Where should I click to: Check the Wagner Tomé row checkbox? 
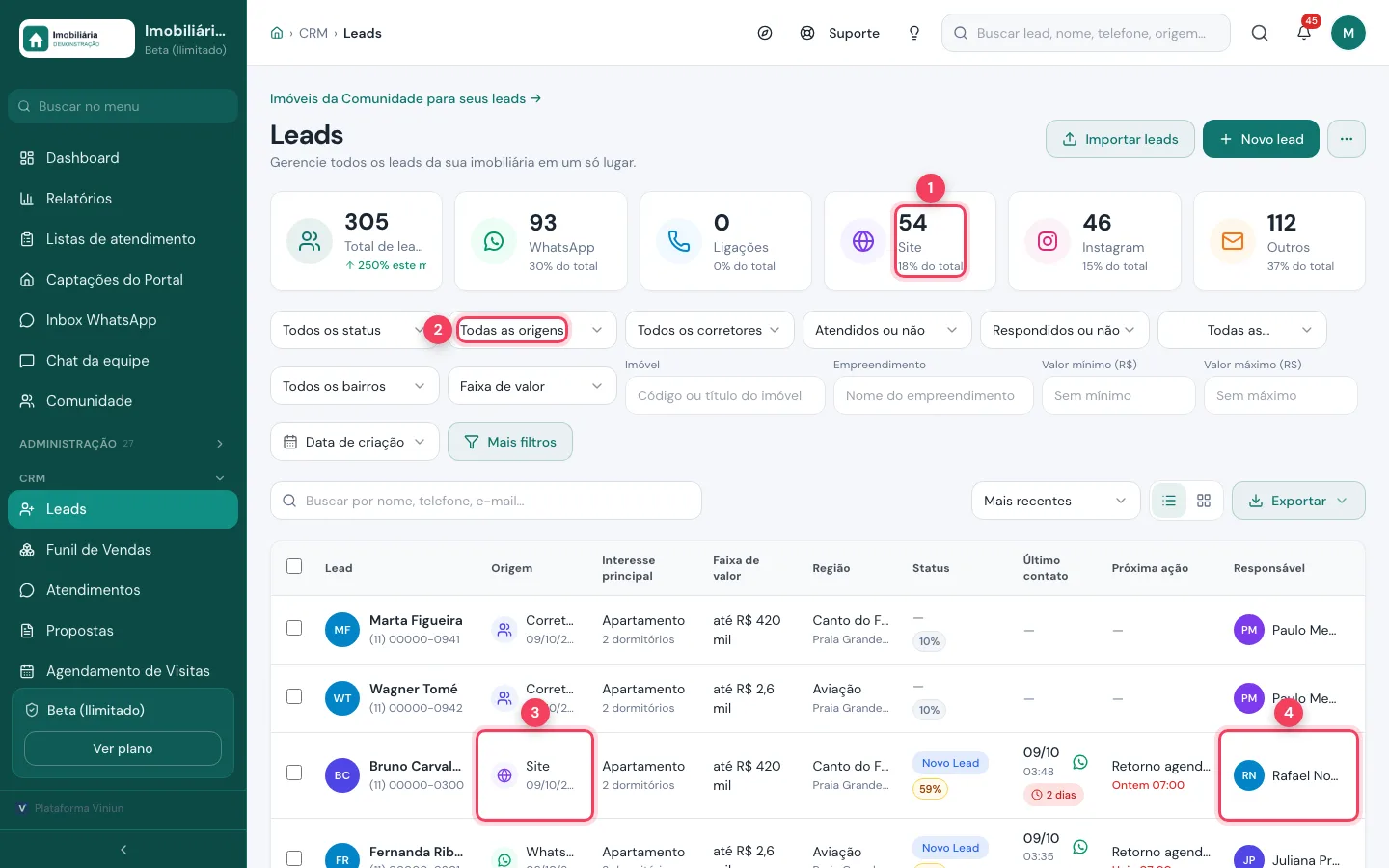294,696
